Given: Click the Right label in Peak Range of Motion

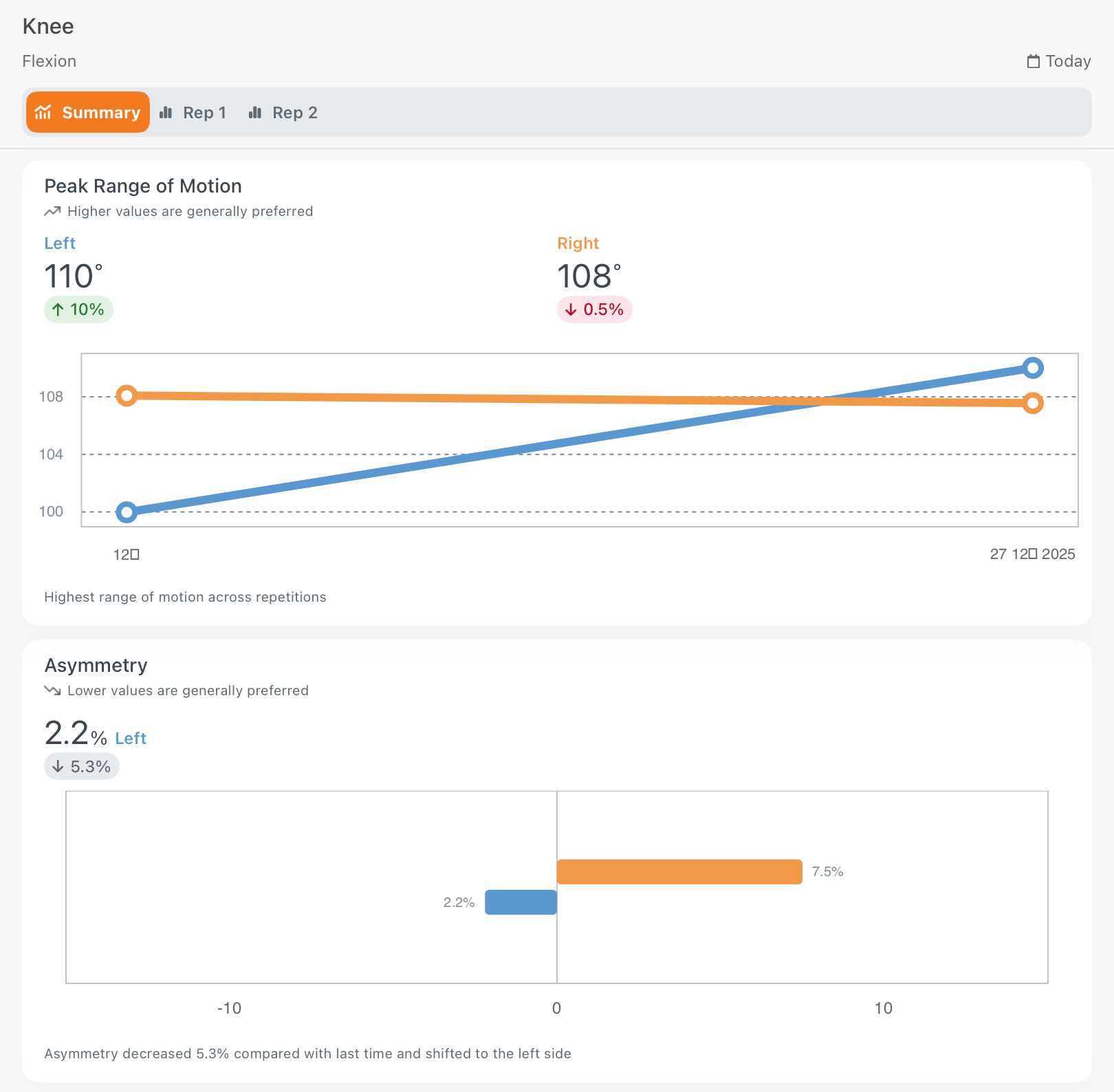Looking at the screenshot, I should (x=578, y=243).
